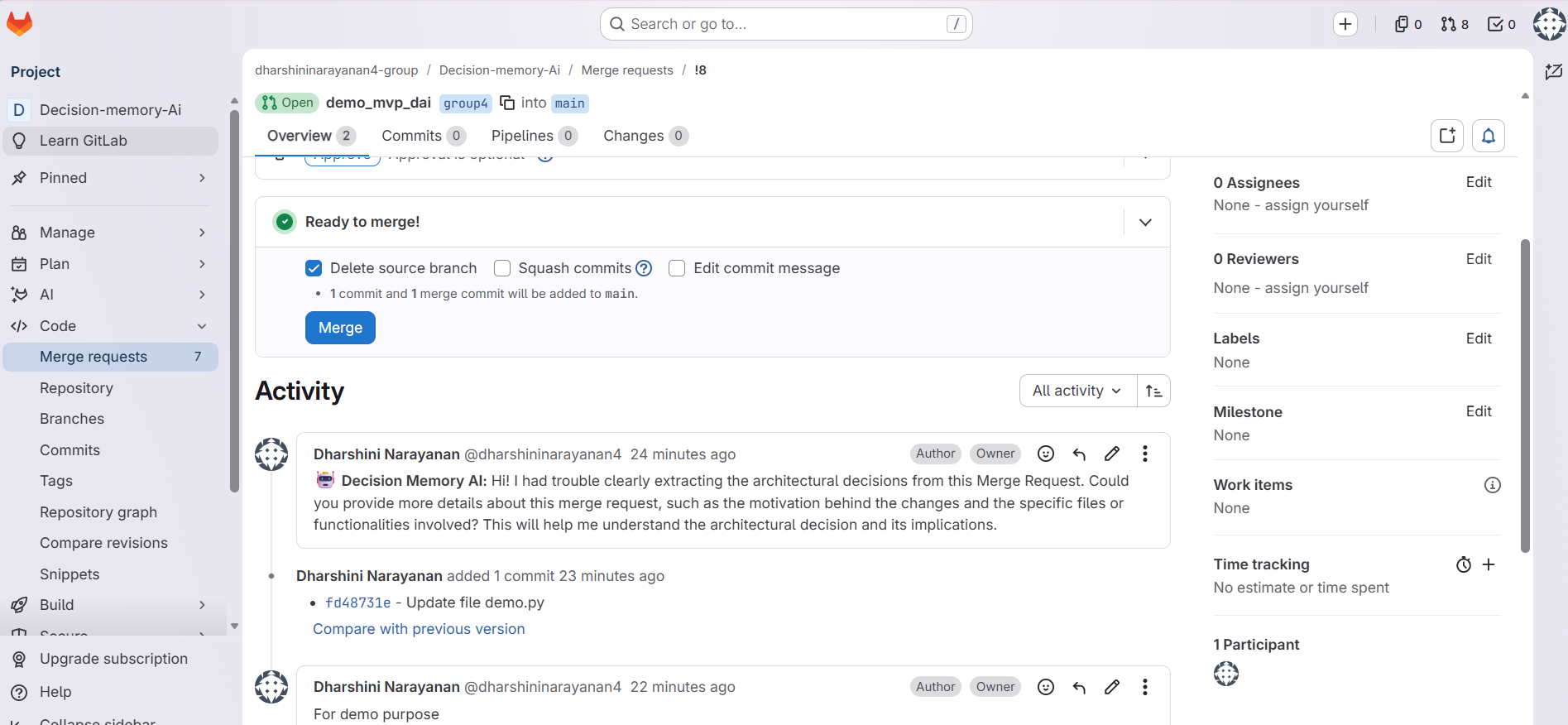Open more actions on Decision Memory AI comment
Viewport: 1568px width, 725px height.
click(x=1145, y=454)
